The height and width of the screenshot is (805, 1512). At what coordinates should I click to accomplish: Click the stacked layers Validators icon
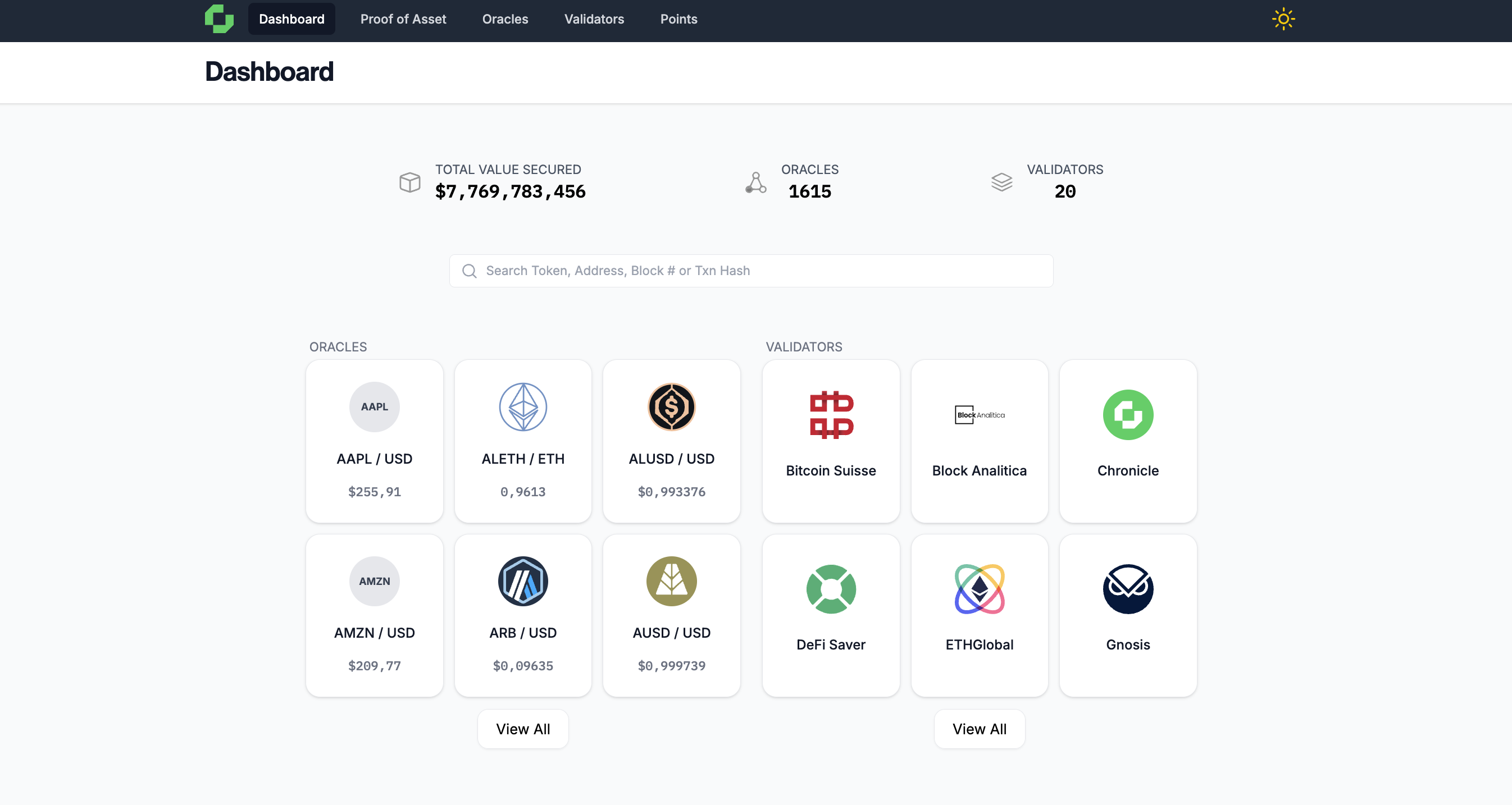coord(1001,182)
